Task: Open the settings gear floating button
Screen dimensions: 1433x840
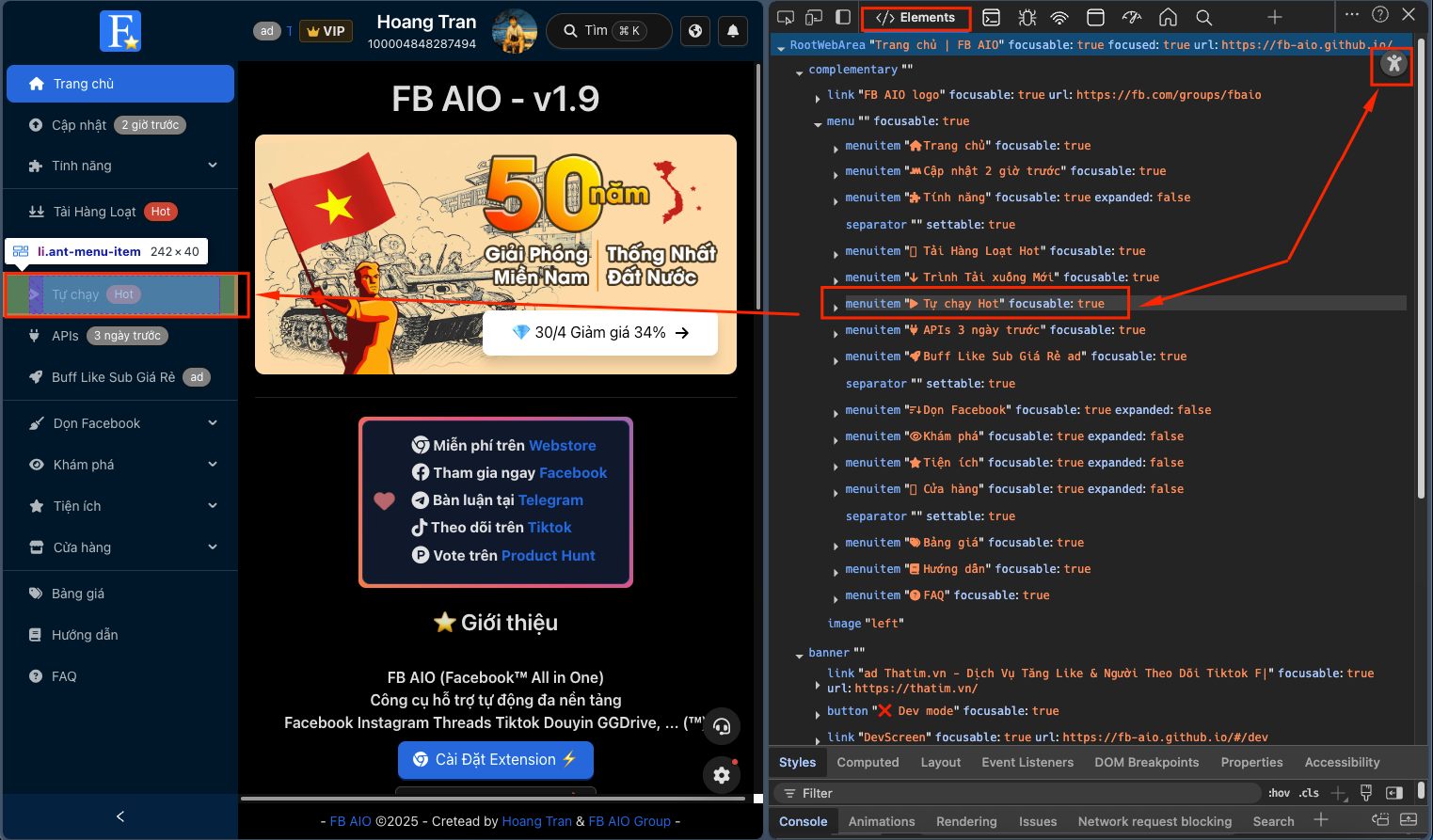Action: [722, 775]
